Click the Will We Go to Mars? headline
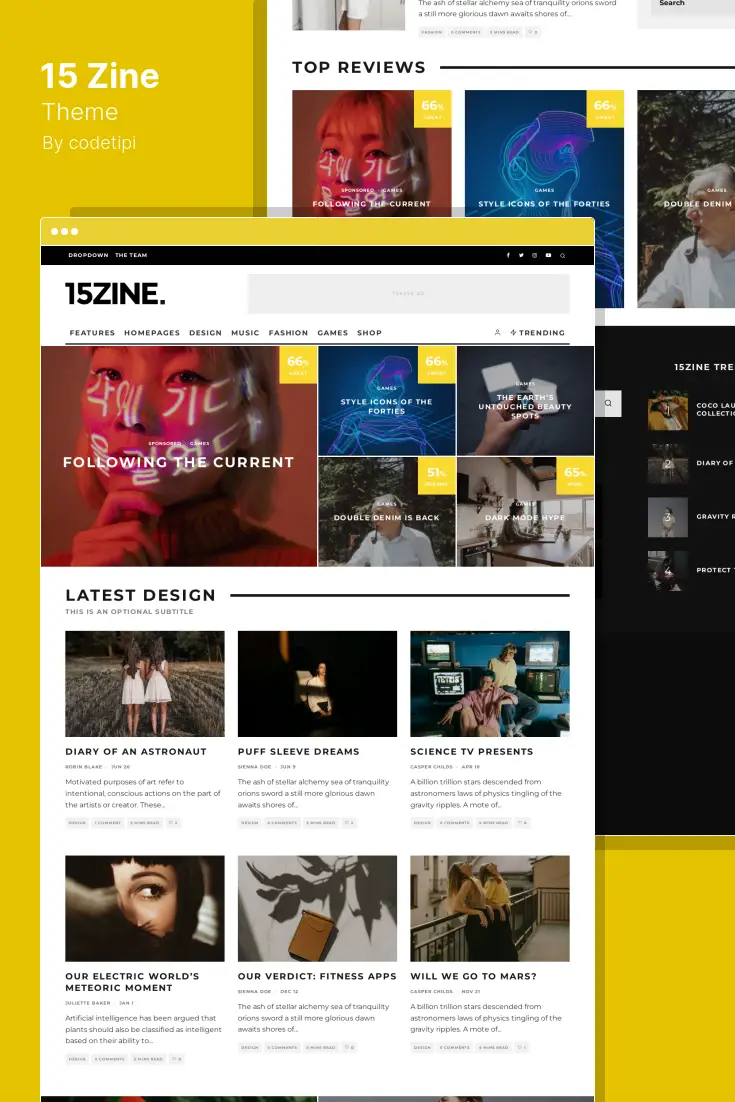 (x=473, y=976)
